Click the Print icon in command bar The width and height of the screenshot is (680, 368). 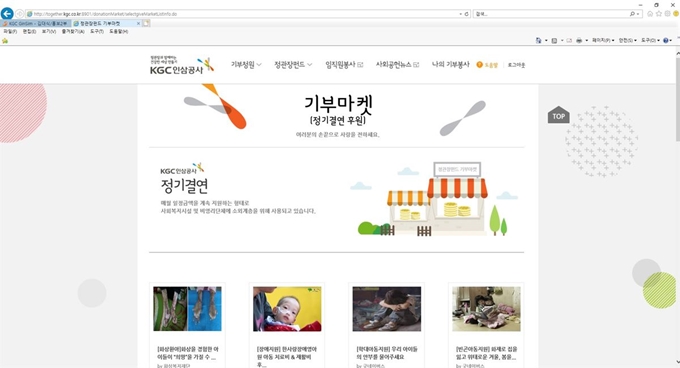[579, 40]
